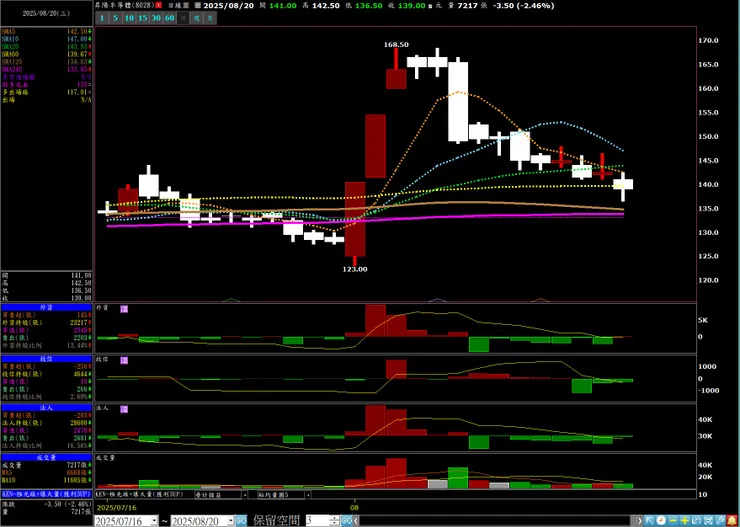This screenshot has height=527, width=740.
Task: Select the 投信 blue panel header
Action: point(46,359)
